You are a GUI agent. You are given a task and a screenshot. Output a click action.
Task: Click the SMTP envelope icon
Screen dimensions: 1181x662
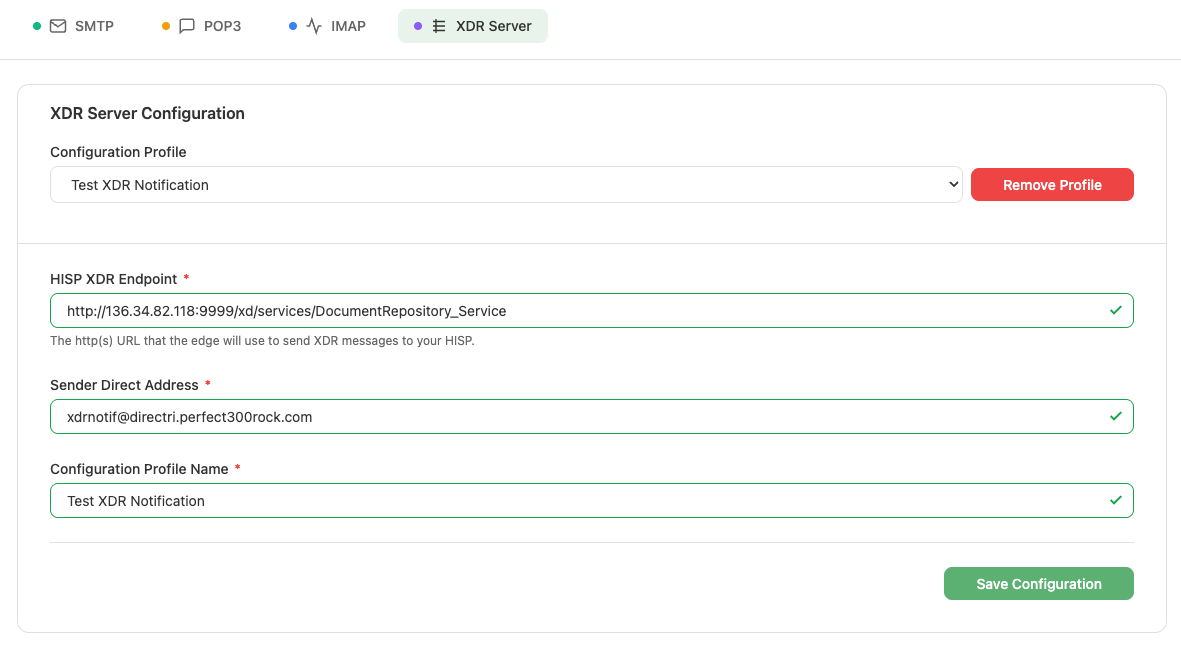point(58,26)
